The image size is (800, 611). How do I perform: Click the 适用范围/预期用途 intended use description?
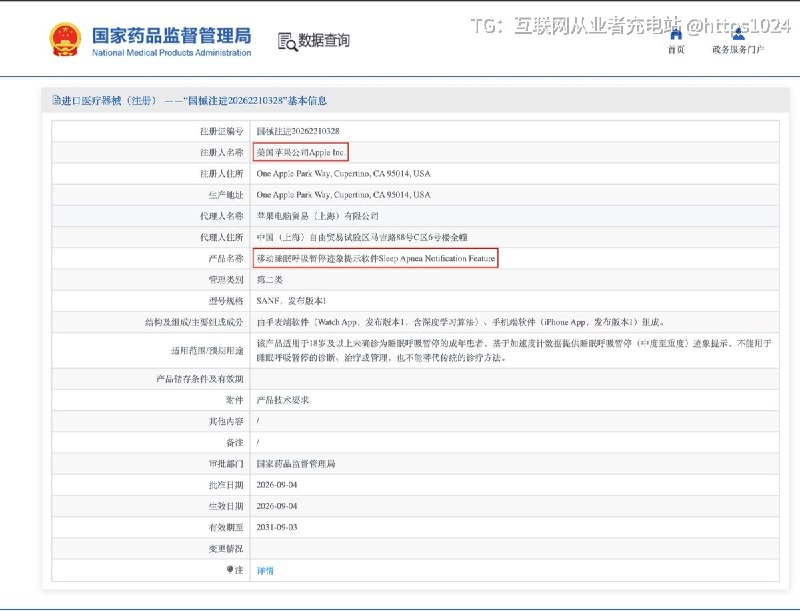[x=514, y=350]
